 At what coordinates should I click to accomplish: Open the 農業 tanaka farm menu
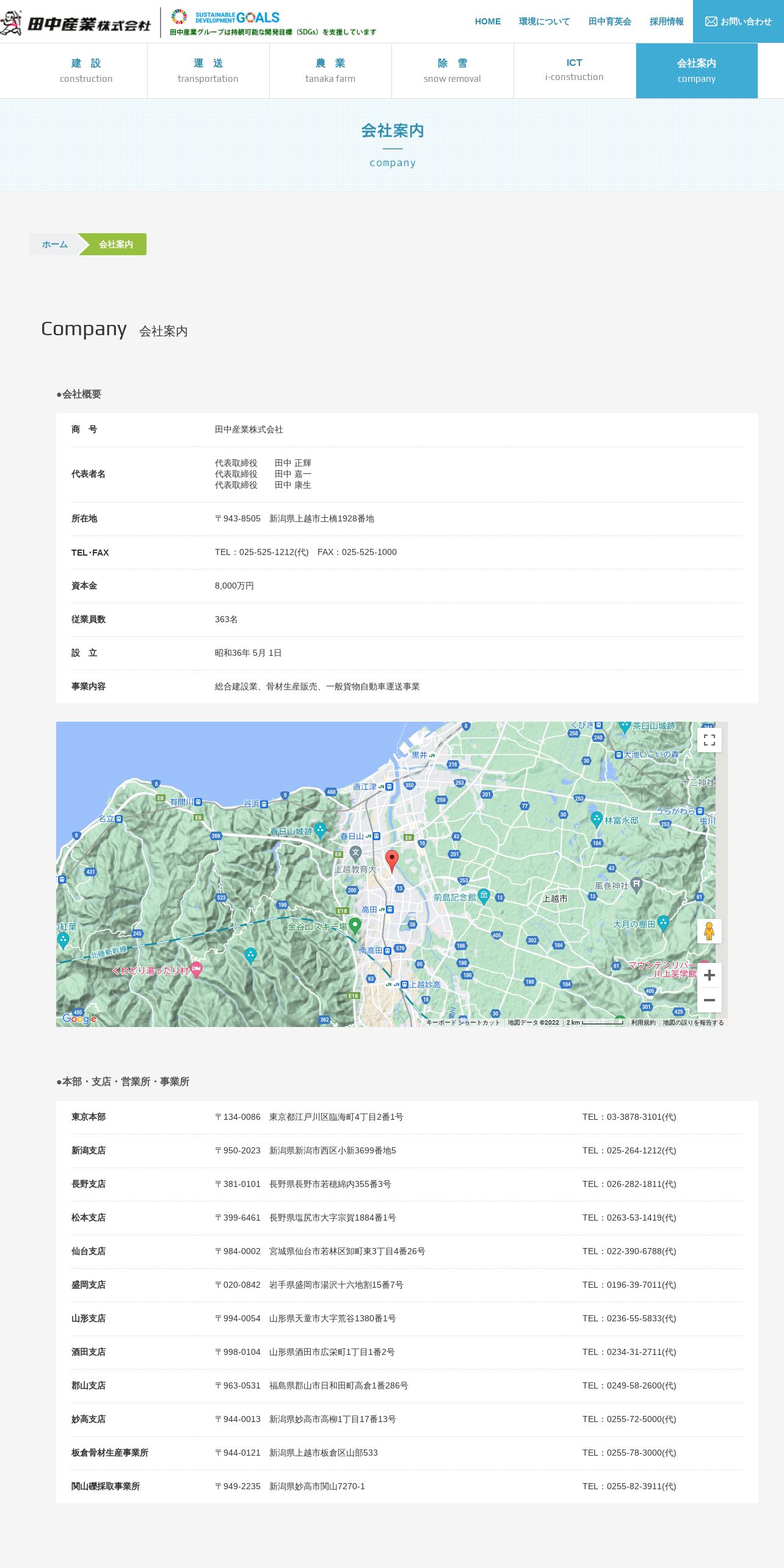click(x=330, y=71)
